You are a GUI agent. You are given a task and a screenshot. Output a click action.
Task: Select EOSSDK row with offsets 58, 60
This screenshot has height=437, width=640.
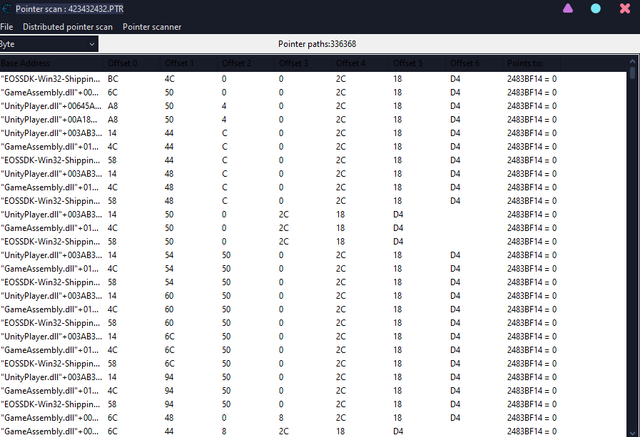click(313, 323)
